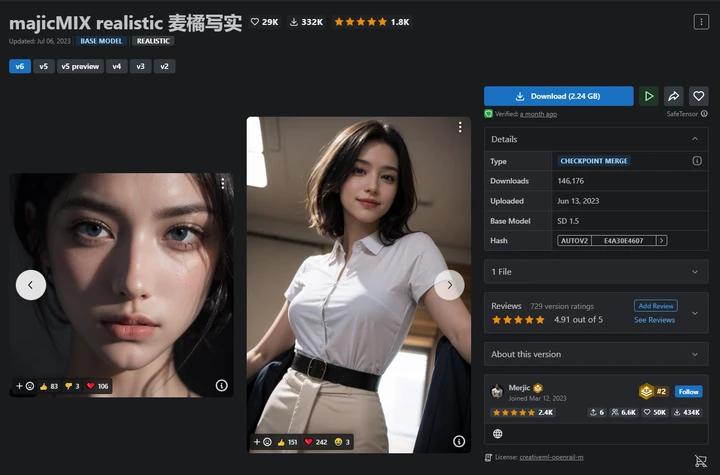Click the next image carousel arrow
Screen dimensions: 720x475
450,285
